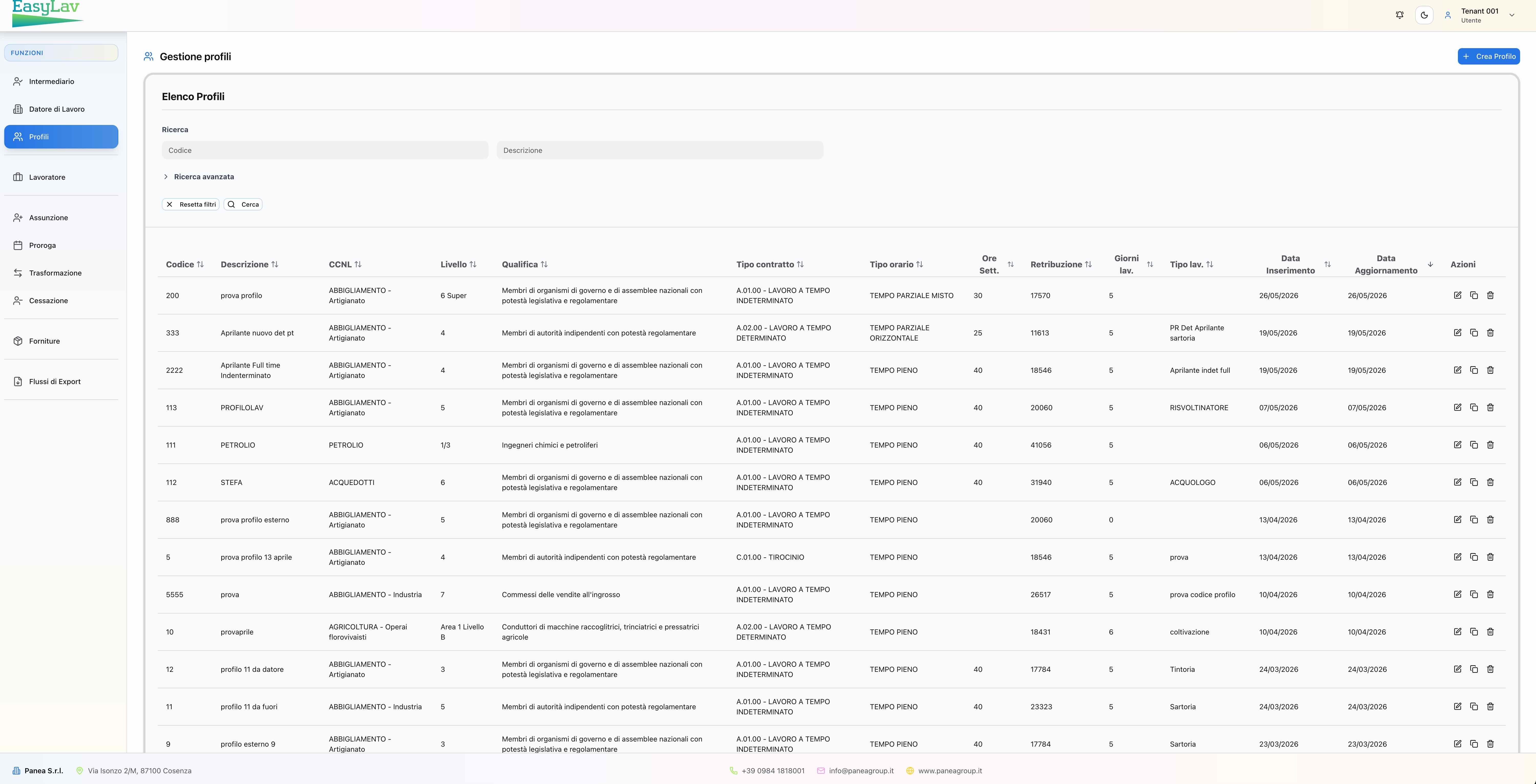
Task: Duplicate profile 5555 prova
Action: click(x=1474, y=595)
